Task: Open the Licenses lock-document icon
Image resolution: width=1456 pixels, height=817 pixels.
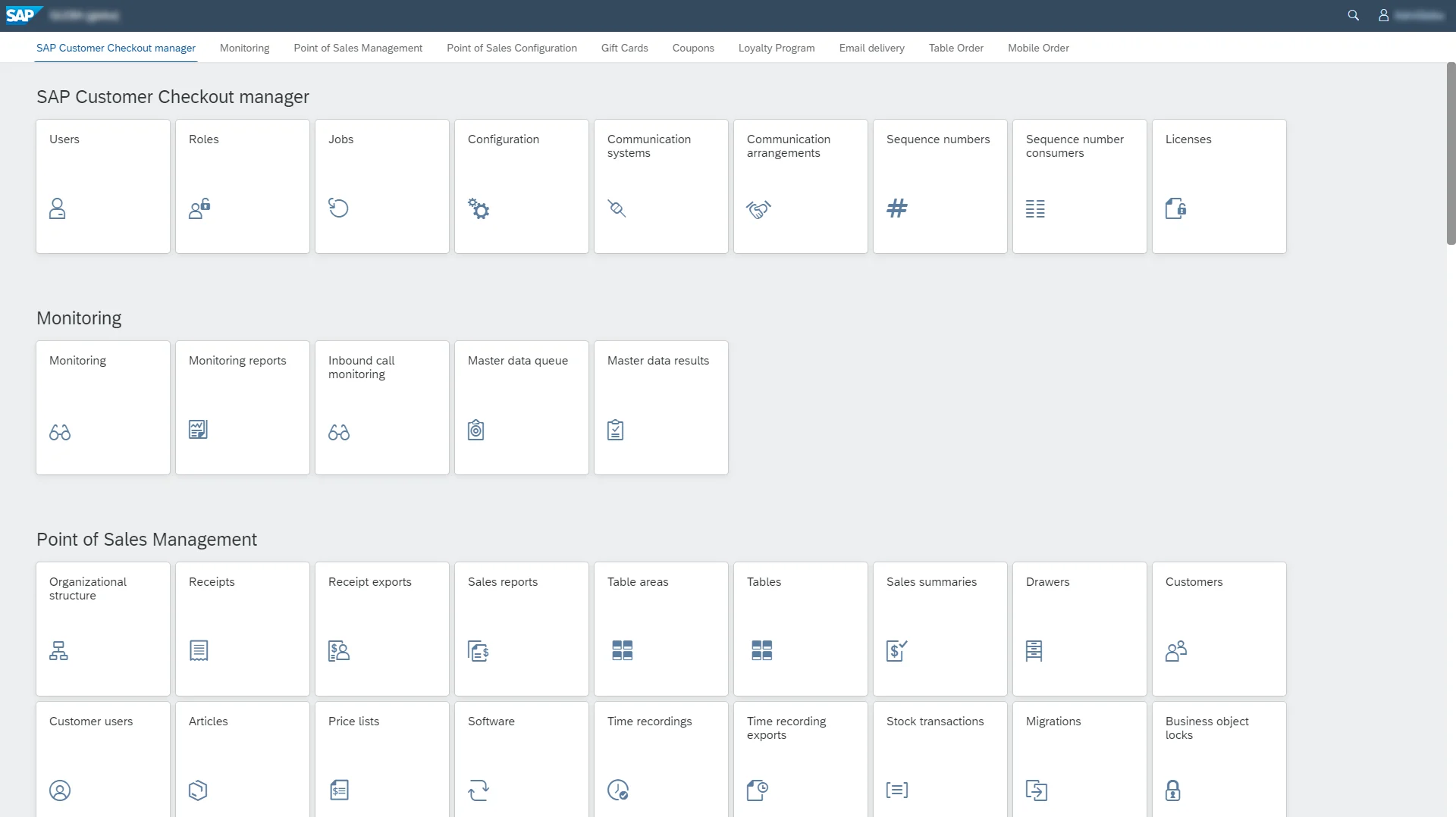Action: pos(1176,208)
